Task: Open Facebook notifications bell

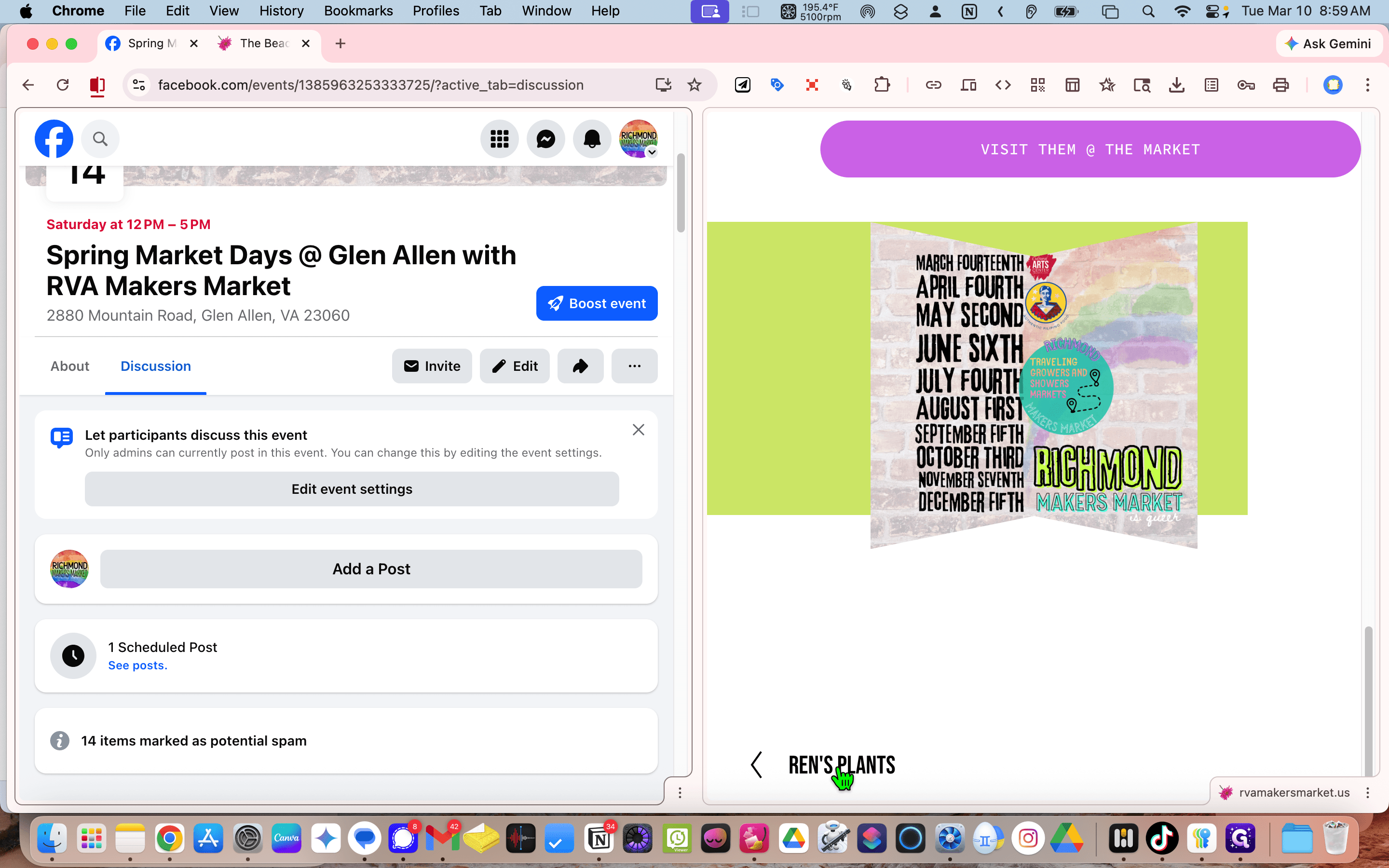Action: pyautogui.click(x=592, y=138)
